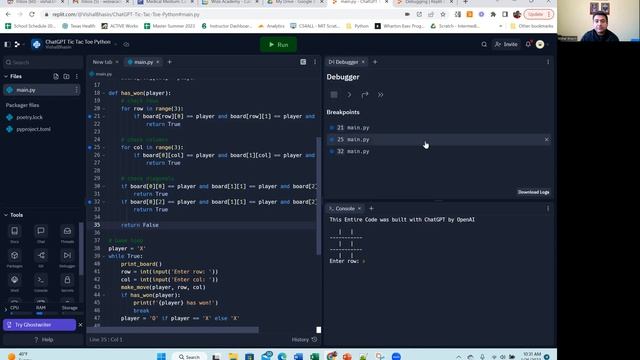
Task: Open the Debugger tool in Tools
Action: (67, 258)
